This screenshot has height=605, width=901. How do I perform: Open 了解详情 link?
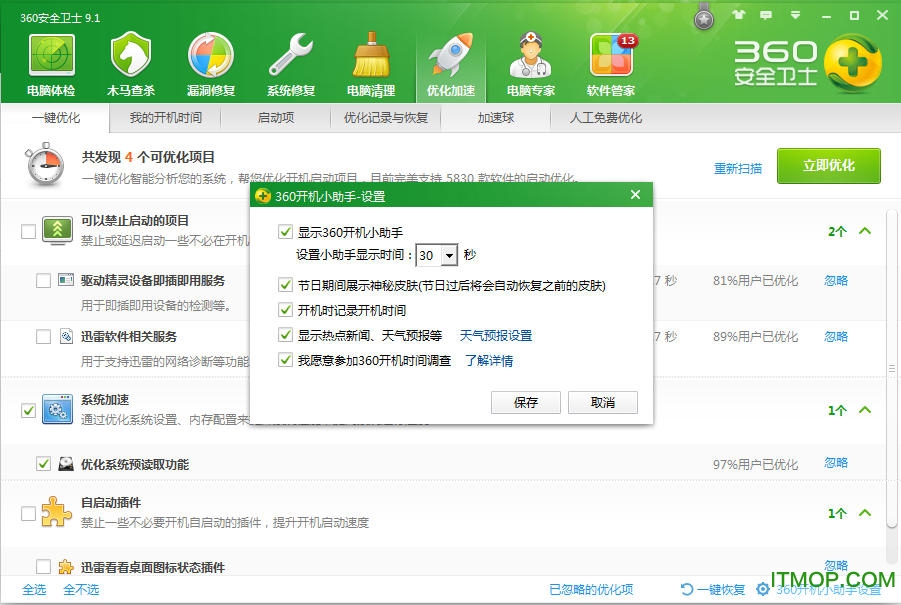click(489, 360)
